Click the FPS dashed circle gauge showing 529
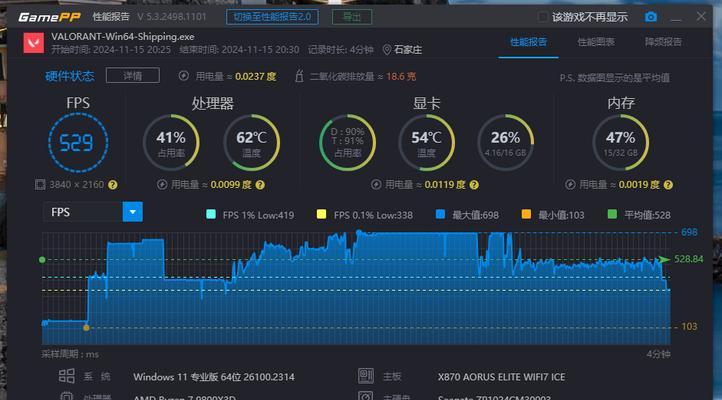This screenshot has width=722, height=400. [78, 143]
